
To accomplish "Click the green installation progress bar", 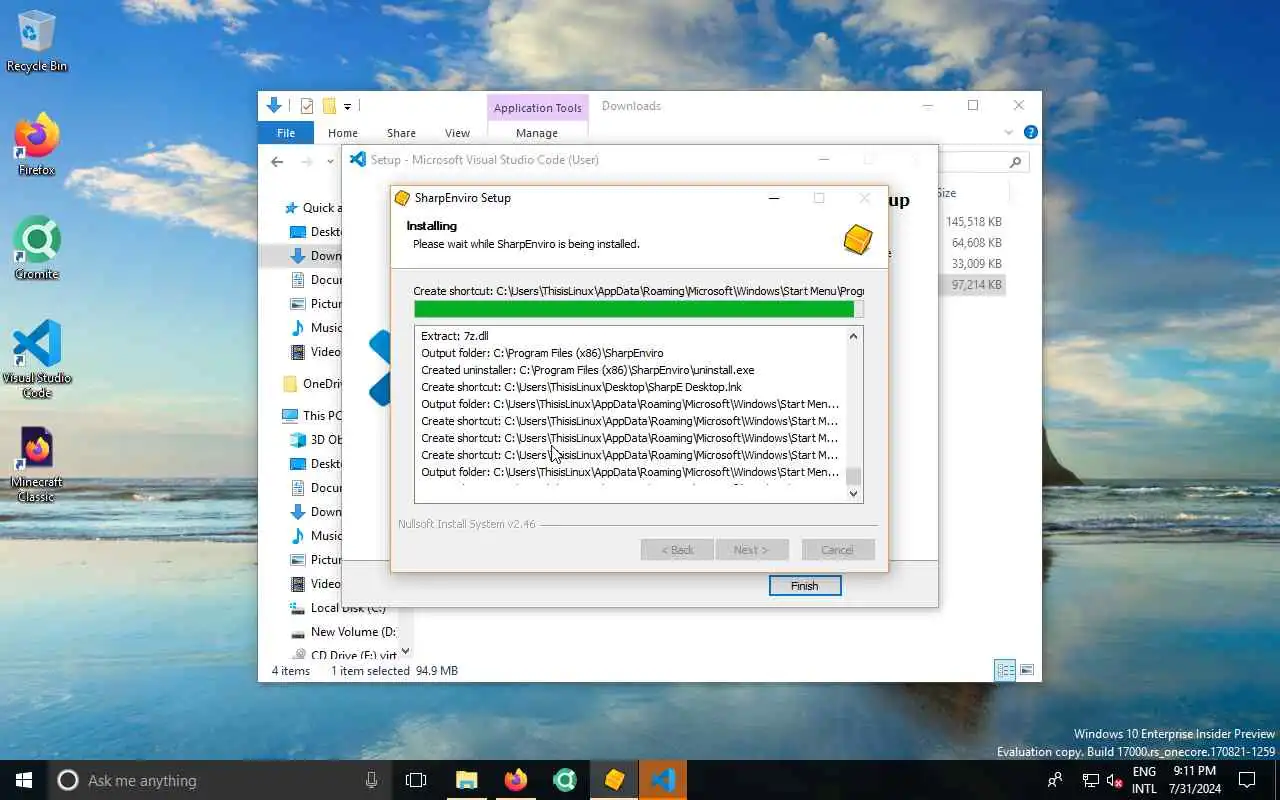I will (x=638, y=310).
